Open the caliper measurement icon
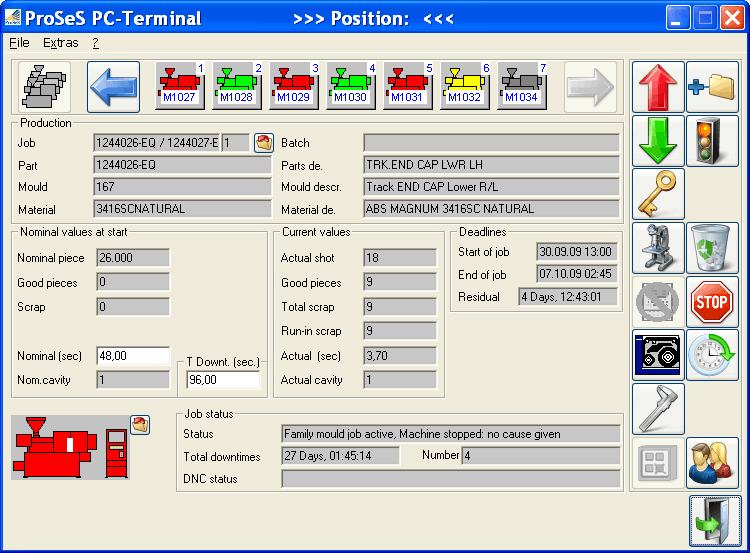This screenshot has width=750, height=553. (x=658, y=409)
